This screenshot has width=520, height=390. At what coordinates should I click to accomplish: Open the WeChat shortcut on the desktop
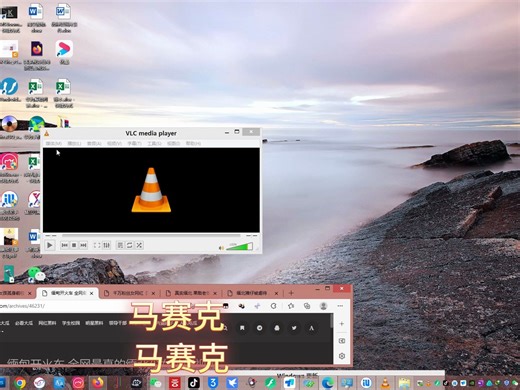click(37, 274)
